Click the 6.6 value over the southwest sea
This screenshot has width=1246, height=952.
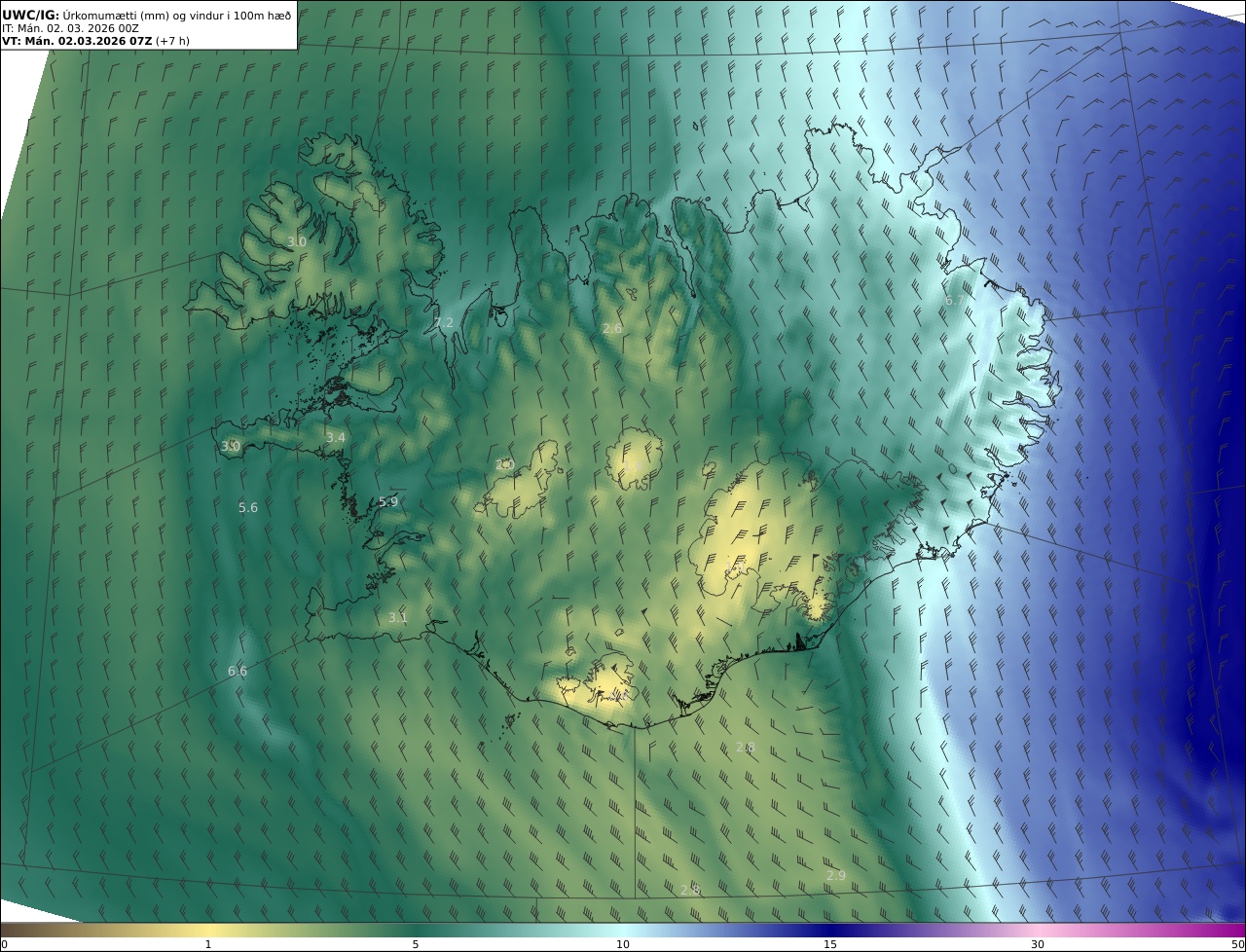(x=238, y=672)
